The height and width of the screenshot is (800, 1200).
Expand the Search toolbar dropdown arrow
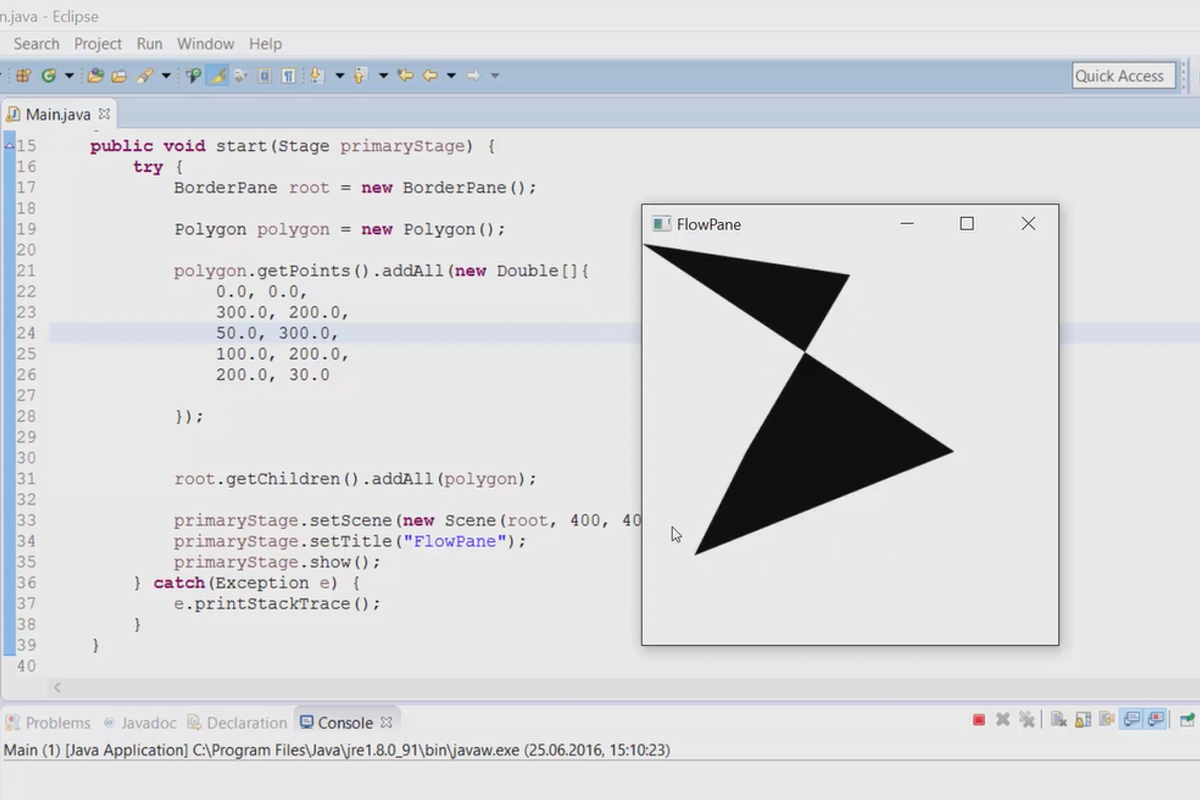pyautogui.click(x=166, y=75)
